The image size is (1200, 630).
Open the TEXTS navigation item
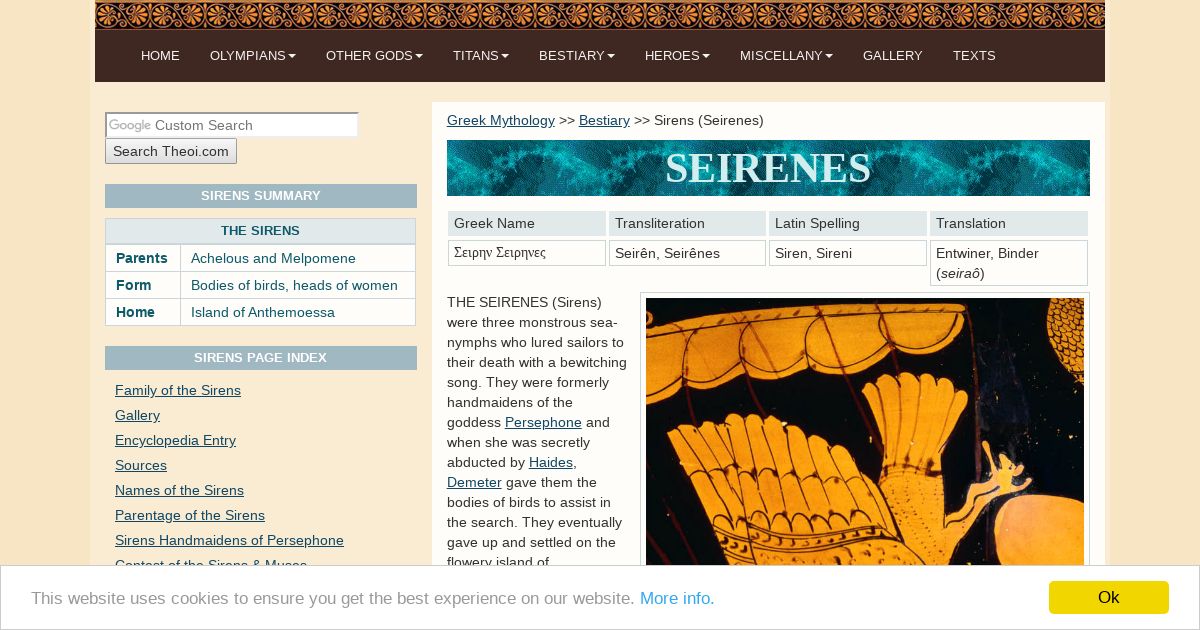pyautogui.click(x=974, y=56)
